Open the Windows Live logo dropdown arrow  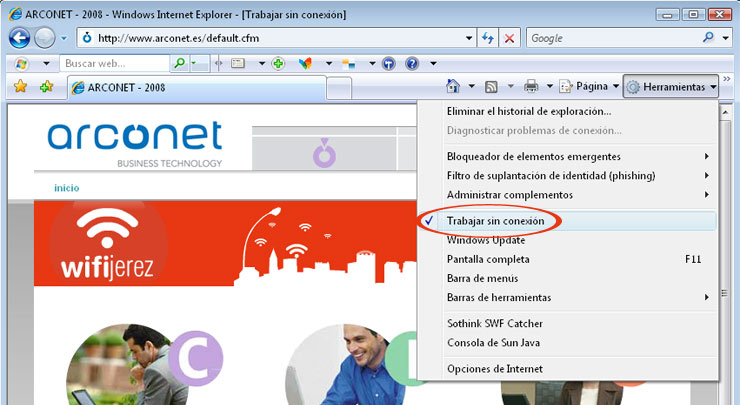pyautogui.click(x=46, y=63)
